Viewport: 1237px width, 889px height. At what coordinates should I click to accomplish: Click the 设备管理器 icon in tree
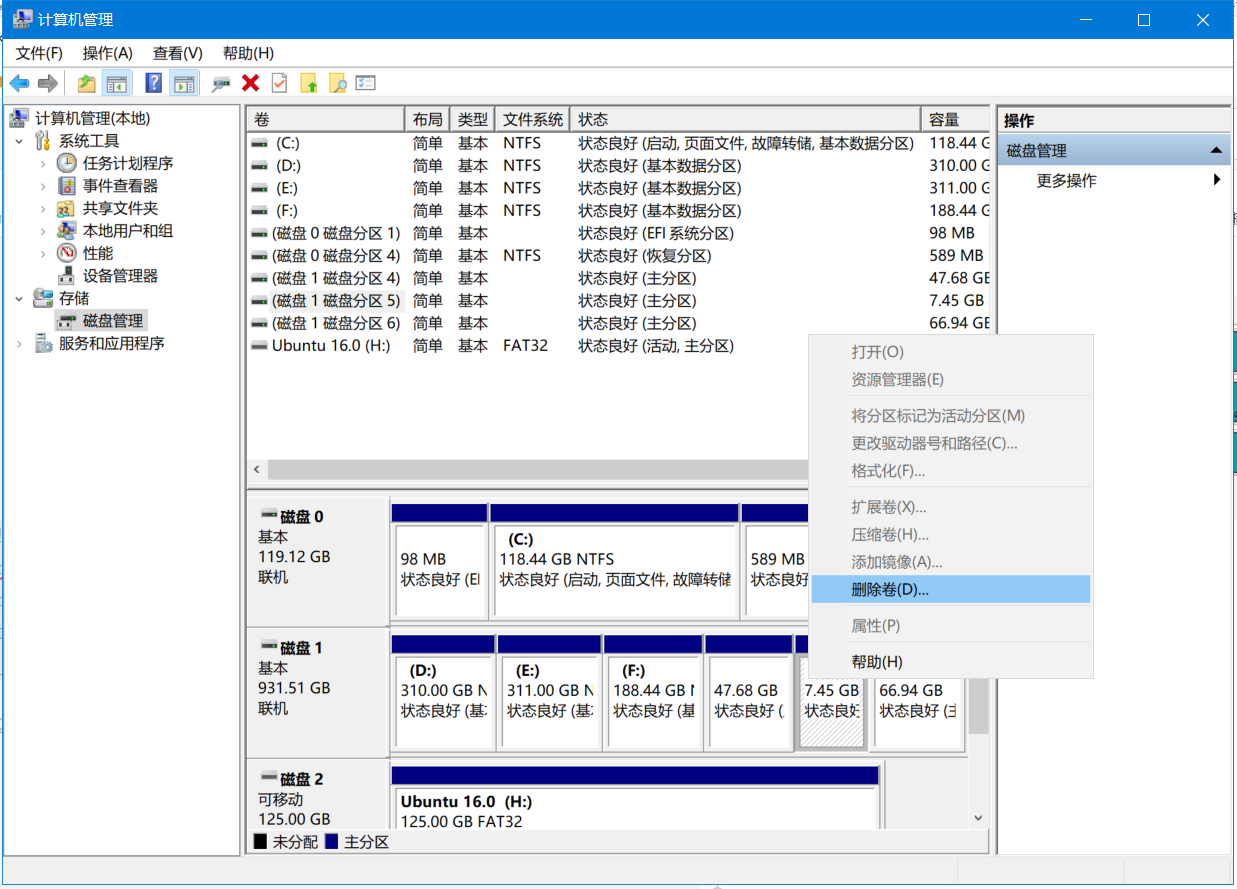click(67, 276)
